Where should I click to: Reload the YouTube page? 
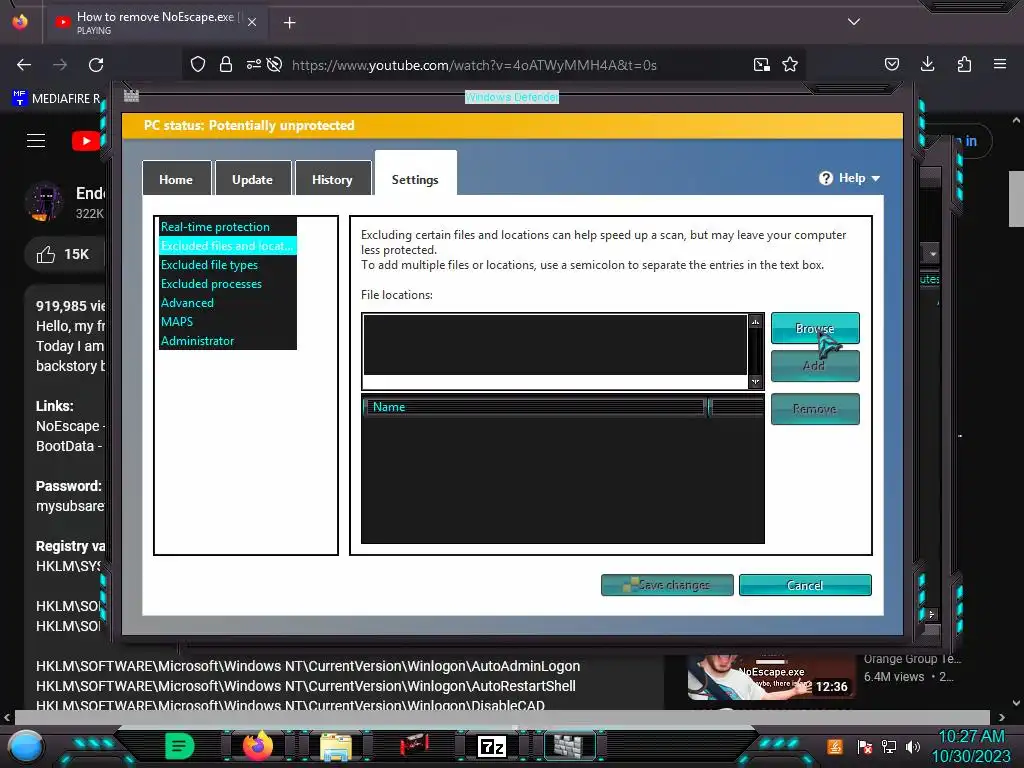tap(96, 65)
